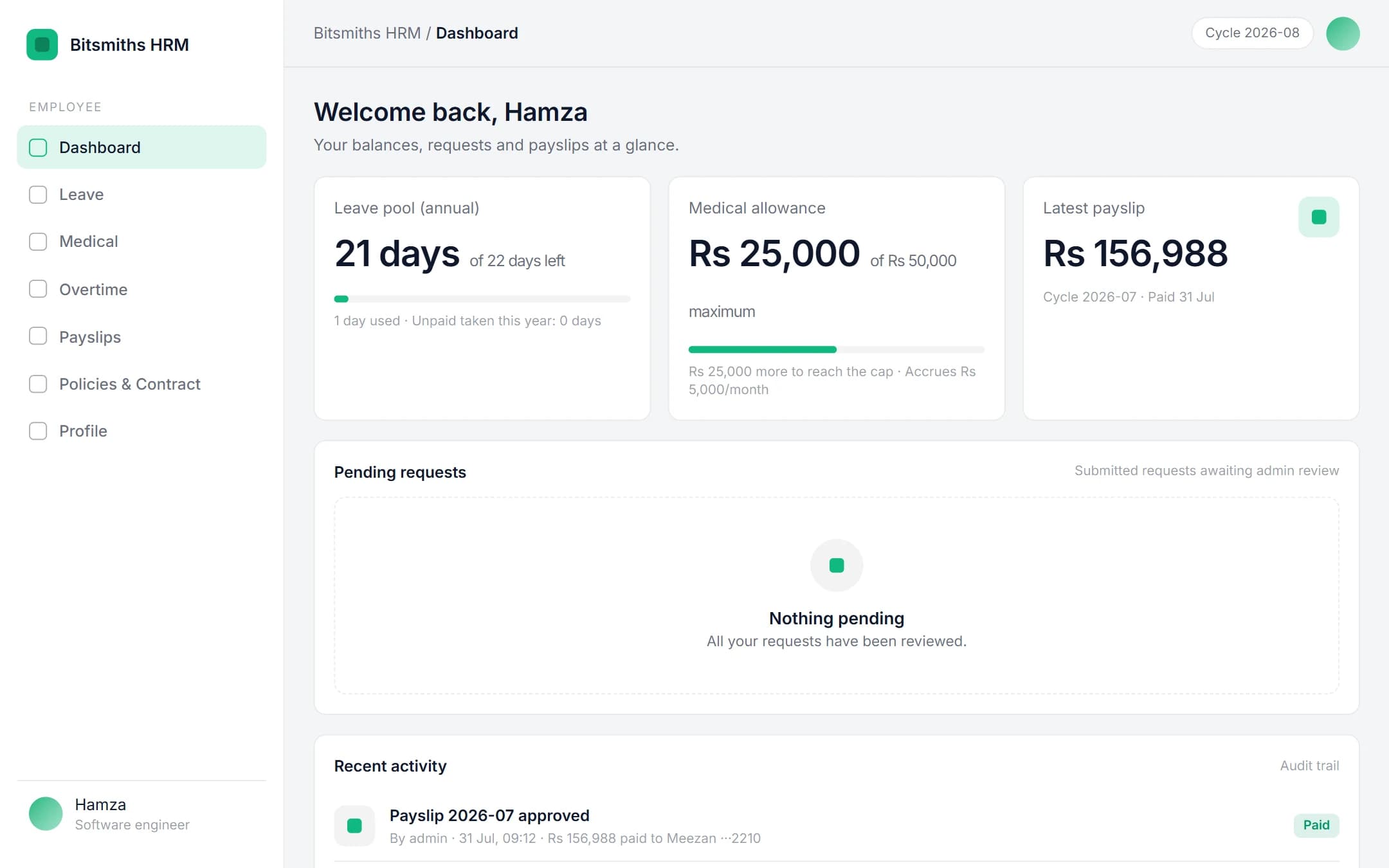Open the Audit trail link
The width and height of the screenshot is (1389, 868).
pyautogui.click(x=1309, y=765)
